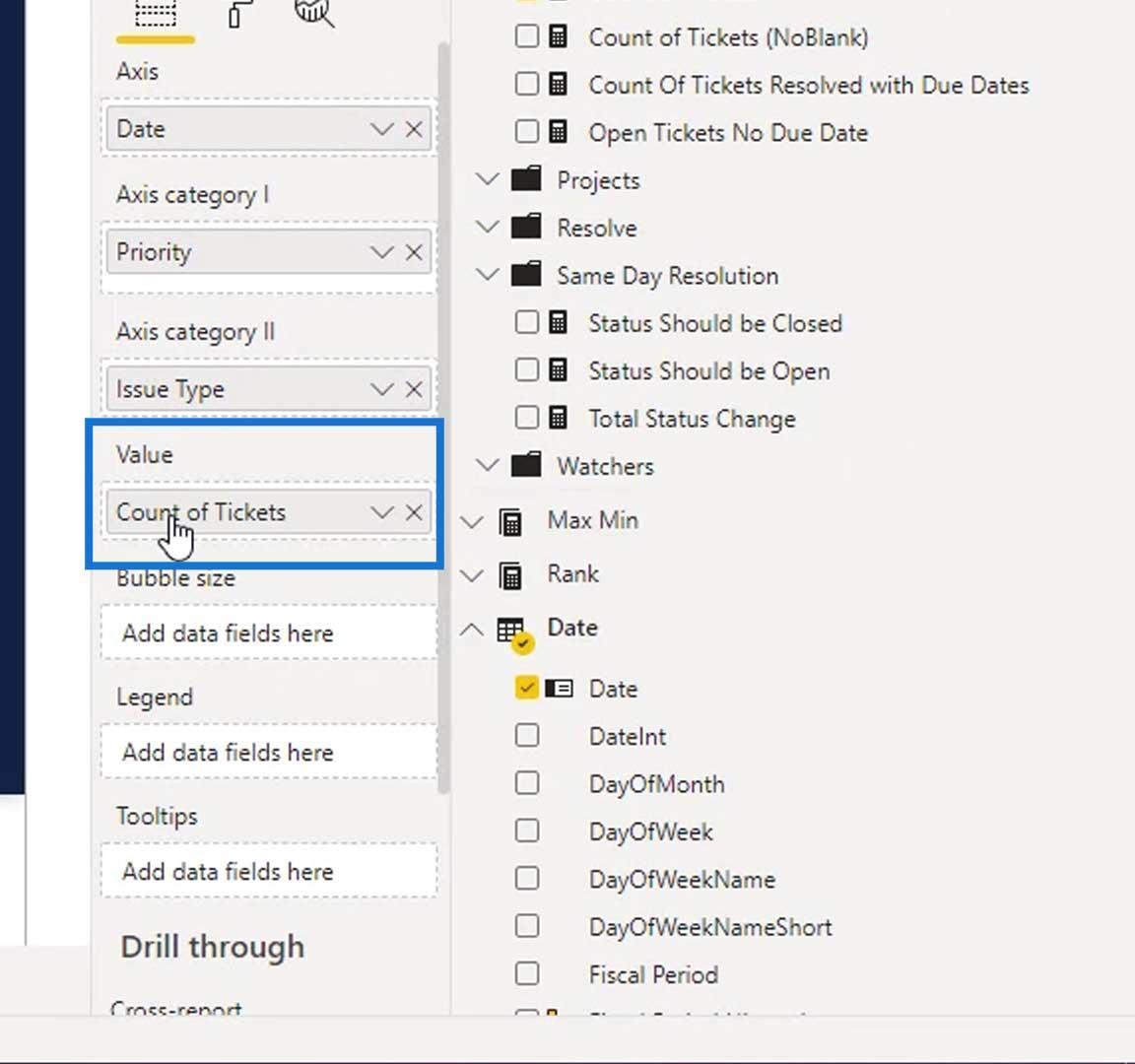Select the Rank table label
This screenshot has width=1135, height=1064.
(x=573, y=573)
